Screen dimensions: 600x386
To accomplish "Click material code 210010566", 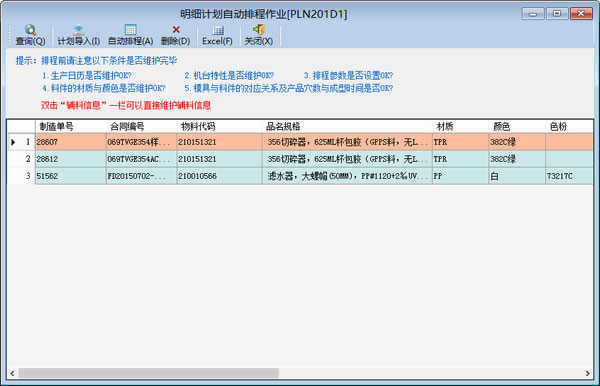I will [x=219, y=176].
